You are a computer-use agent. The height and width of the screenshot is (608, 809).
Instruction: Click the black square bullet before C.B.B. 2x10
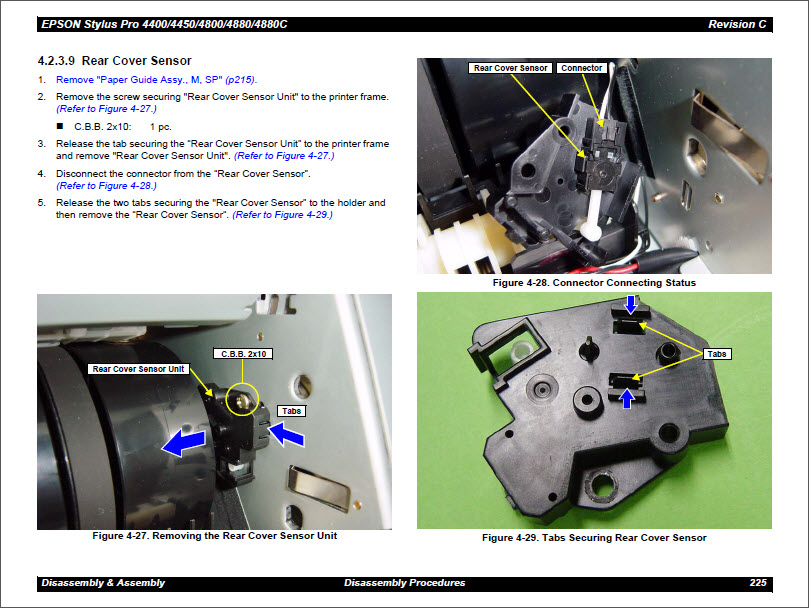60,127
